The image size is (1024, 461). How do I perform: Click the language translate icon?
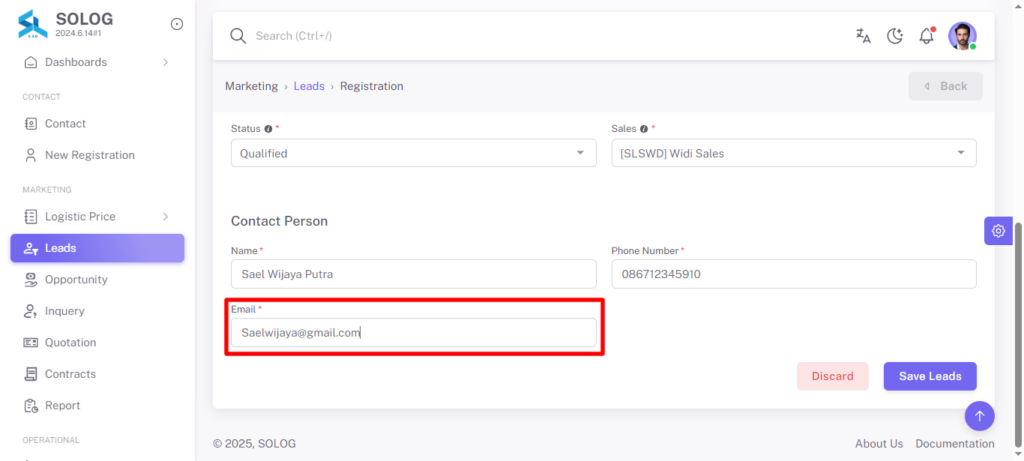click(863, 36)
